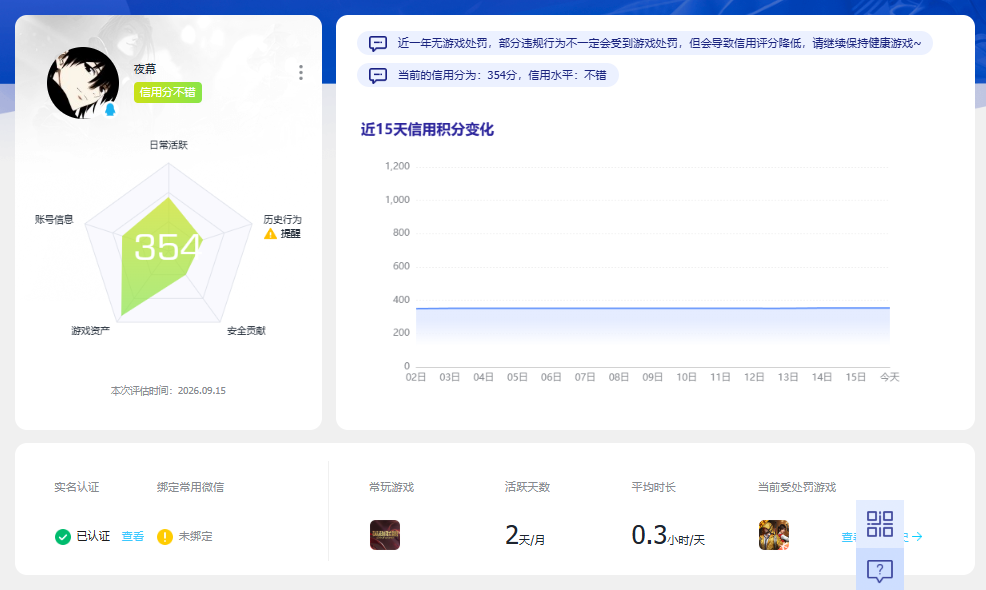Image resolution: width=986 pixels, height=590 pixels.
Task: Select the 安全贡献 radar axis label
Action: pos(246,330)
